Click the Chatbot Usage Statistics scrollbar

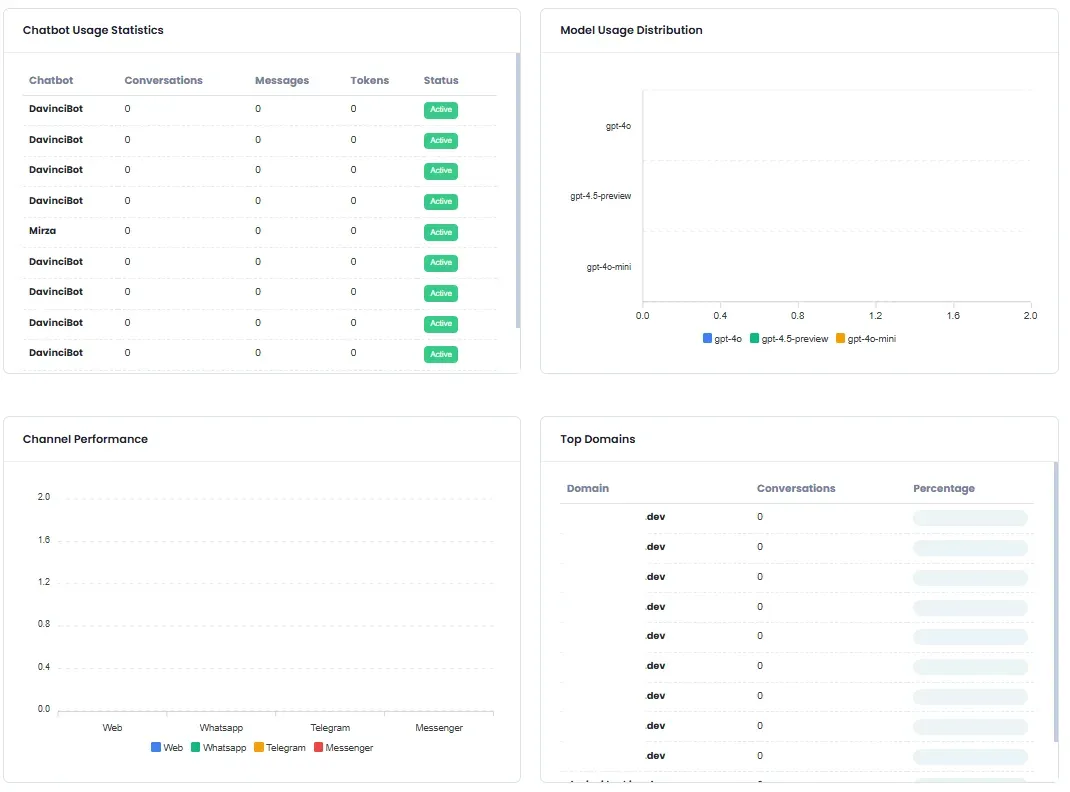tap(518, 191)
